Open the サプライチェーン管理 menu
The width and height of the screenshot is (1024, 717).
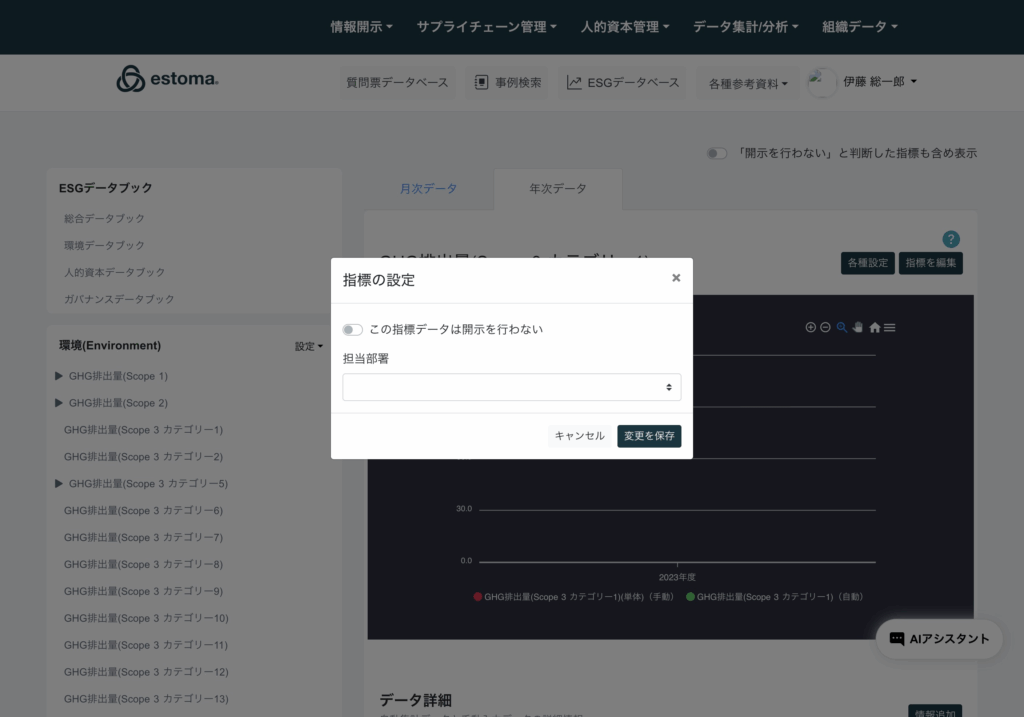486,27
